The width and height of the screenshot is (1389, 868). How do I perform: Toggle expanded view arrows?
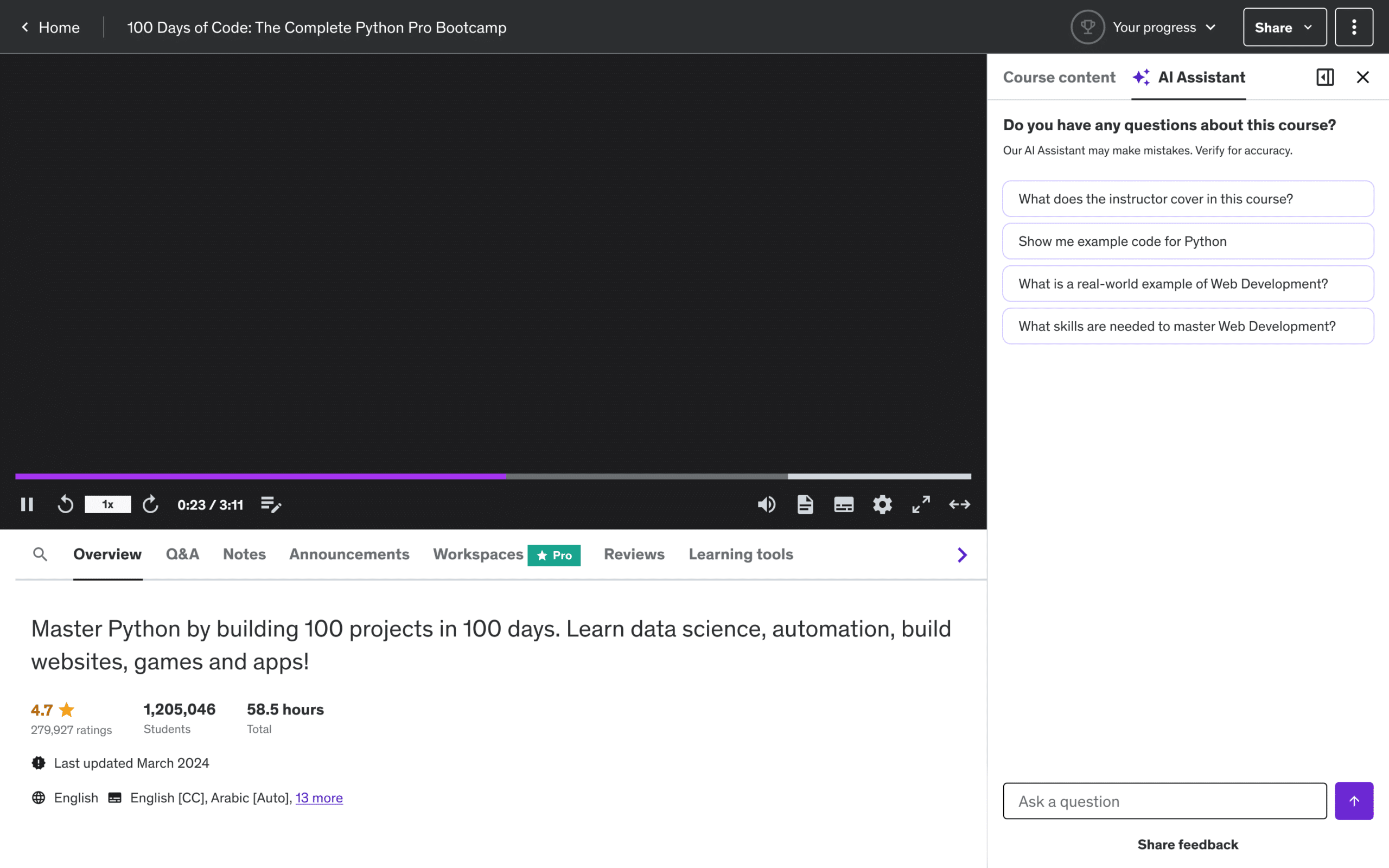[x=960, y=505]
